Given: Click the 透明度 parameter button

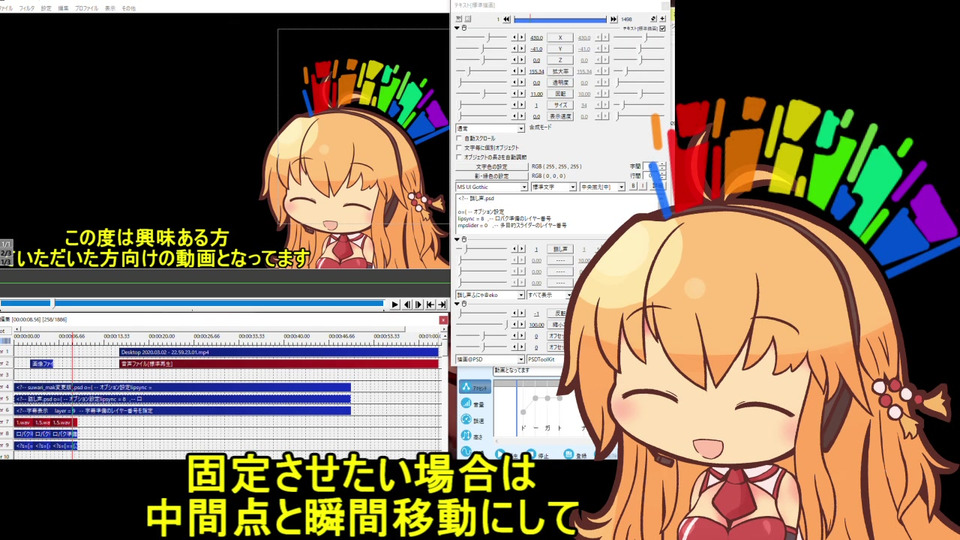Looking at the screenshot, I should [x=560, y=82].
